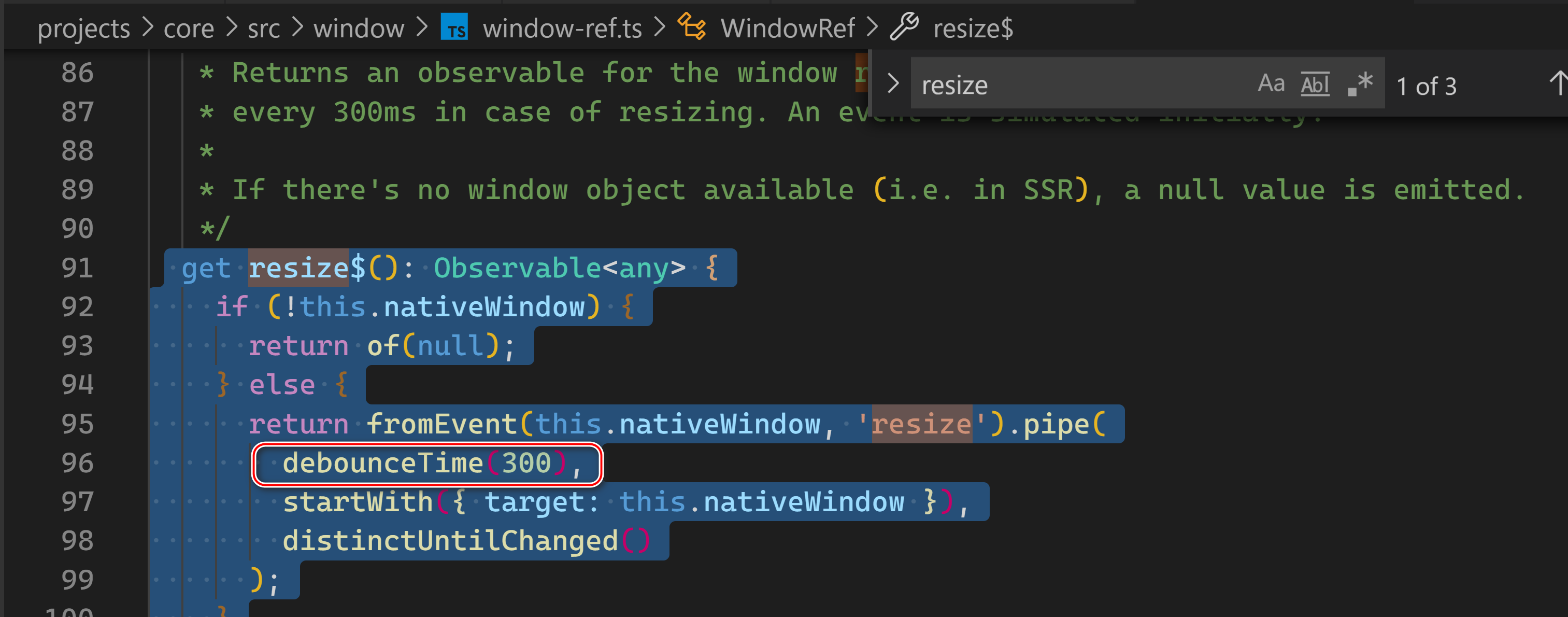The image size is (1568, 617).
Task: Open the projects breadcrumb folder
Action: point(83,29)
